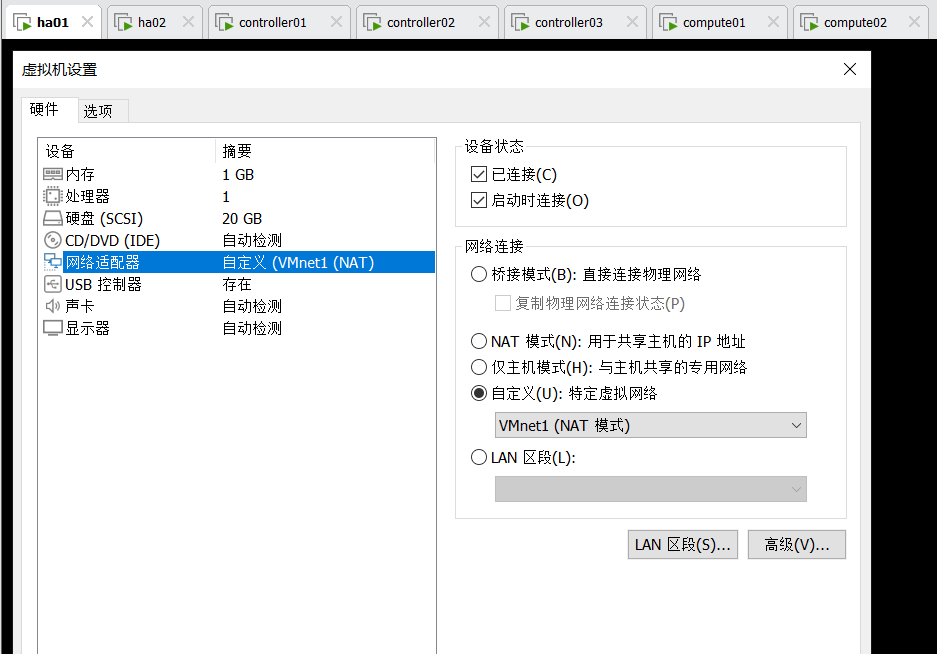Select 仅主机模式(H) radio button
The image size is (937, 654).
[x=478, y=367]
